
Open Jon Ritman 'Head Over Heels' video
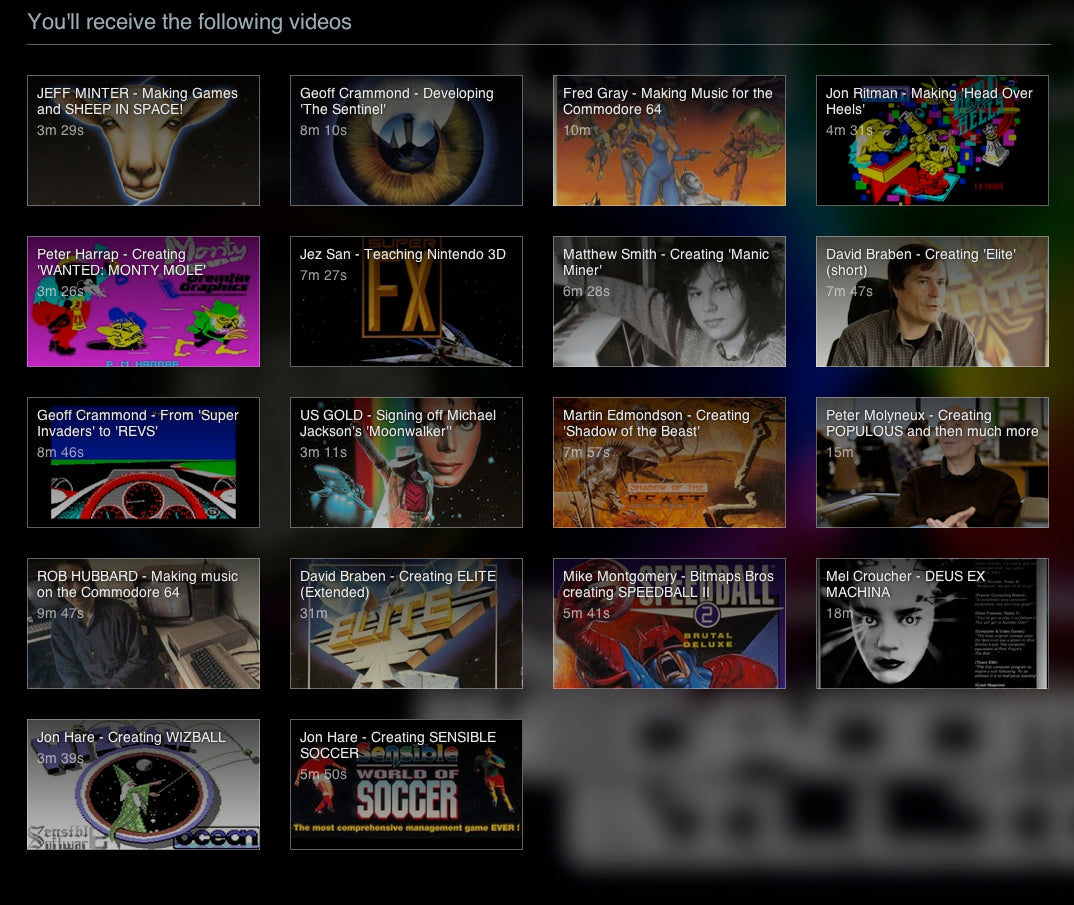[x=932, y=141]
